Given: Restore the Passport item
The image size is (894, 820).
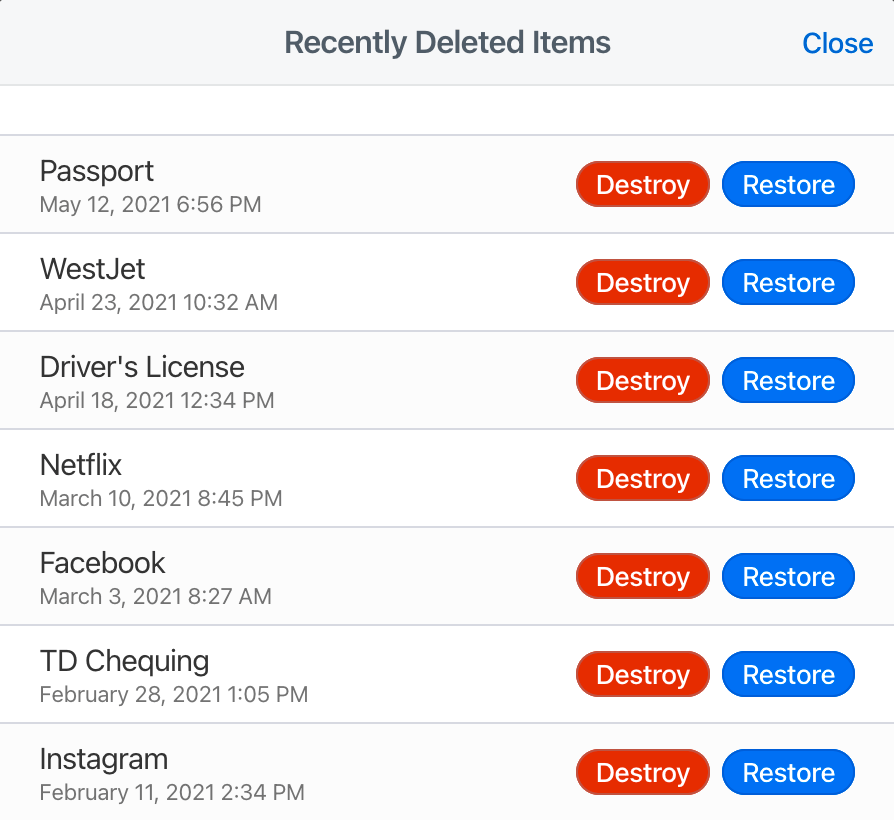Looking at the screenshot, I should [788, 184].
